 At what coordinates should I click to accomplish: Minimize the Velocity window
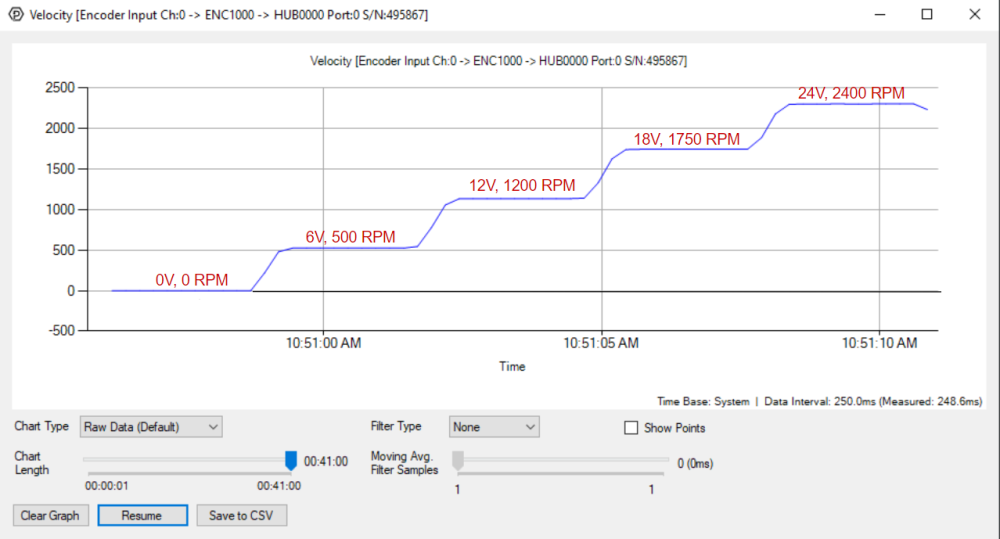pyautogui.click(x=880, y=15)
